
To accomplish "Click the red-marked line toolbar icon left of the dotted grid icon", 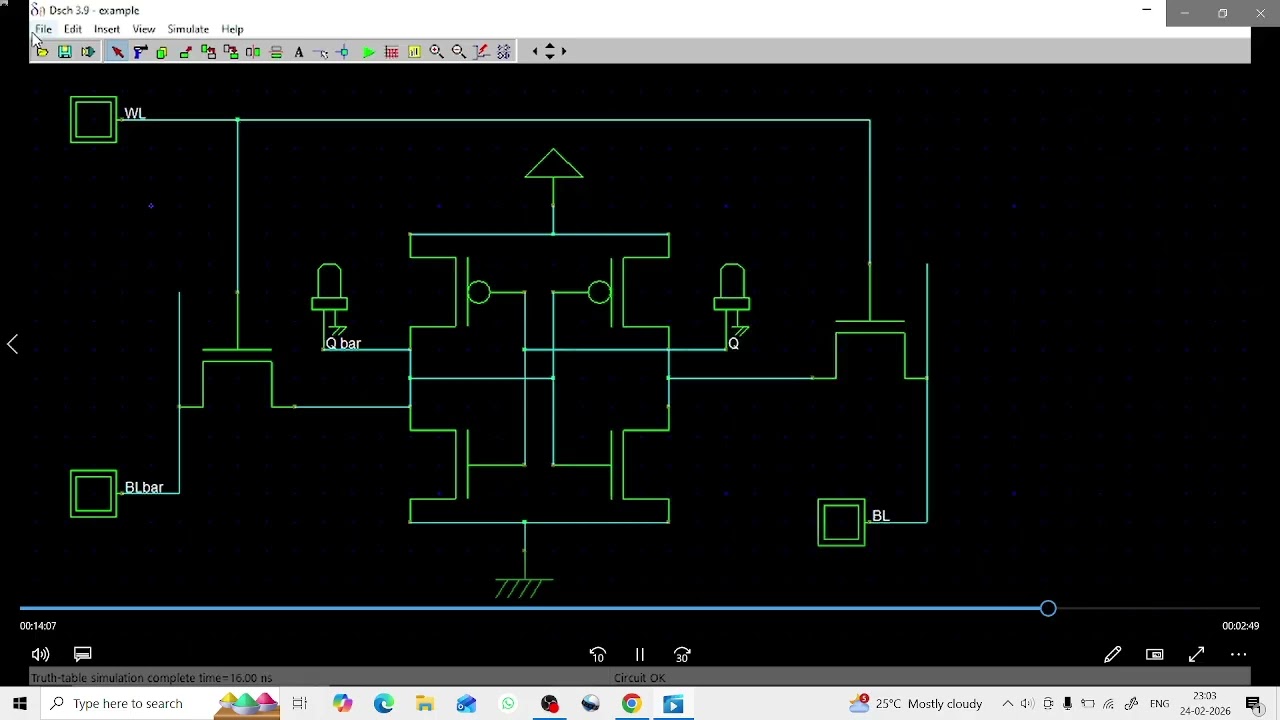I will tap(481, 51).
